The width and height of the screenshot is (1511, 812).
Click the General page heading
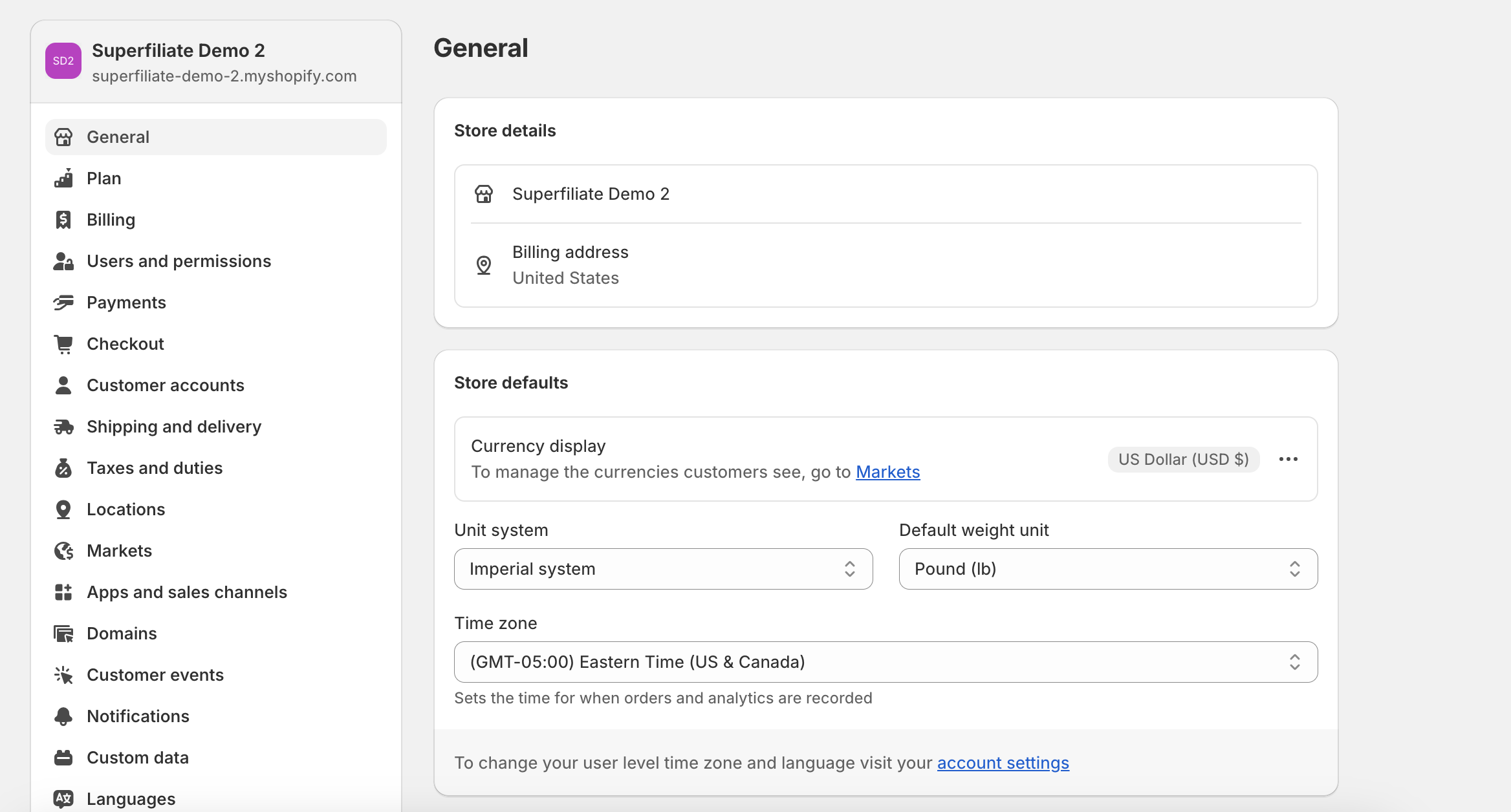(x=481, y=48)
